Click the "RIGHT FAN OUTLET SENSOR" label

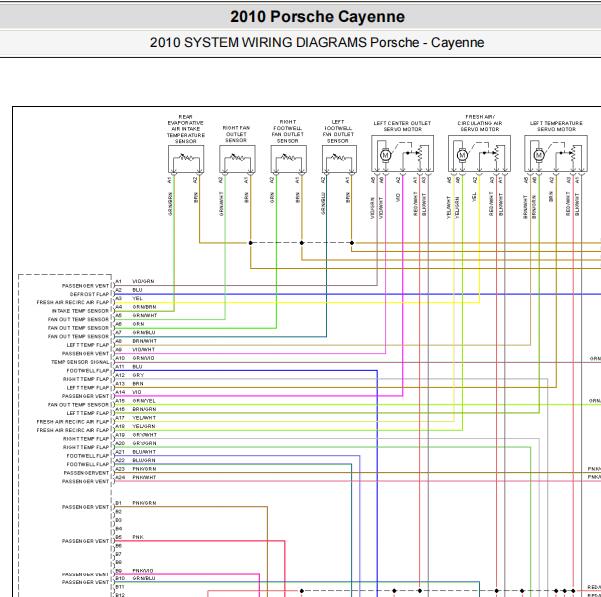pos(236,134)
